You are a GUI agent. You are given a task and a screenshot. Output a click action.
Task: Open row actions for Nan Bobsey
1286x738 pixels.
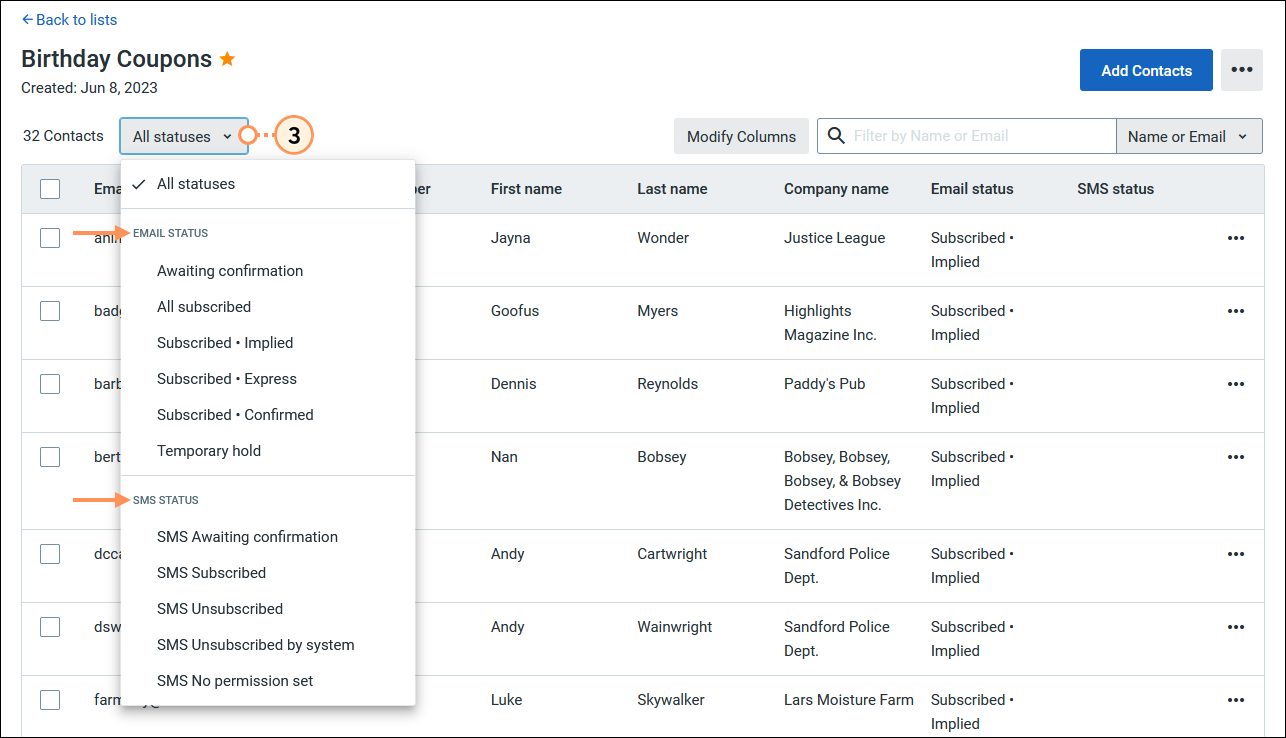coord(1236,457)
